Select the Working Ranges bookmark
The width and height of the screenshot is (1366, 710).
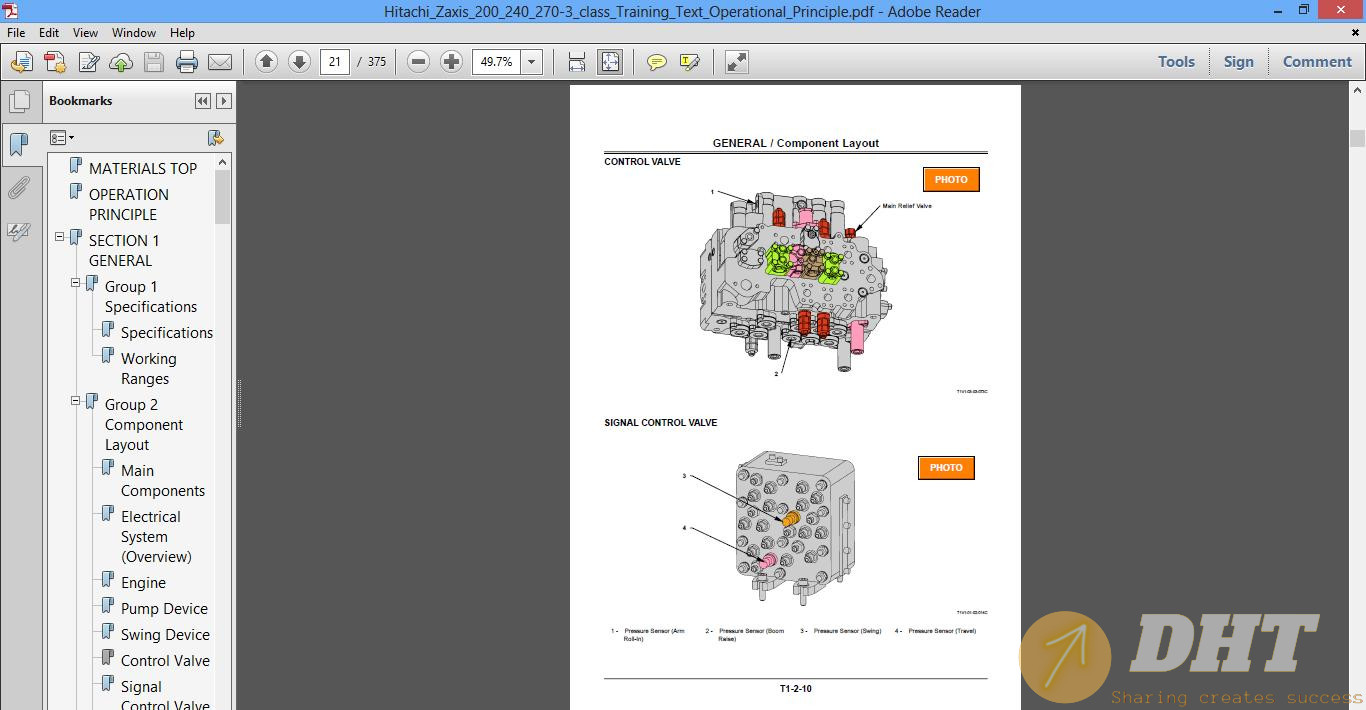pos(149,369)
